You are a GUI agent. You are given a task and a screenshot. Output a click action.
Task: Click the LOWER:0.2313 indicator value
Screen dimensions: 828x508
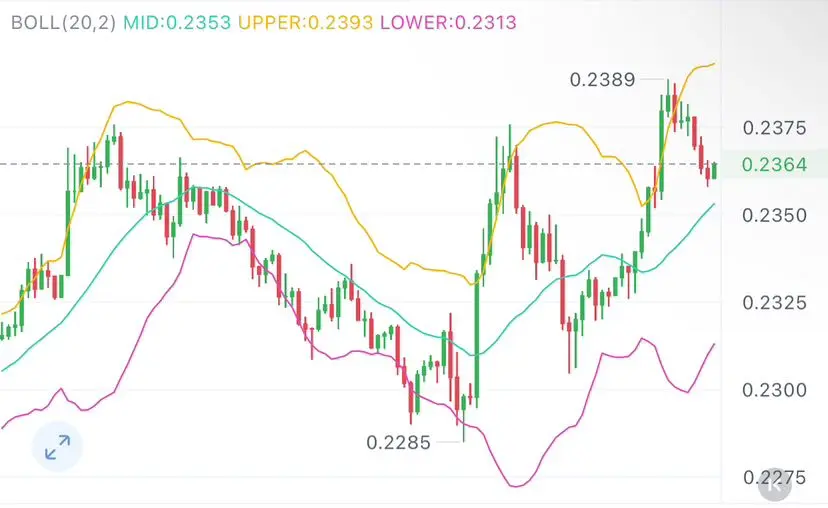(x=448, y=22)
